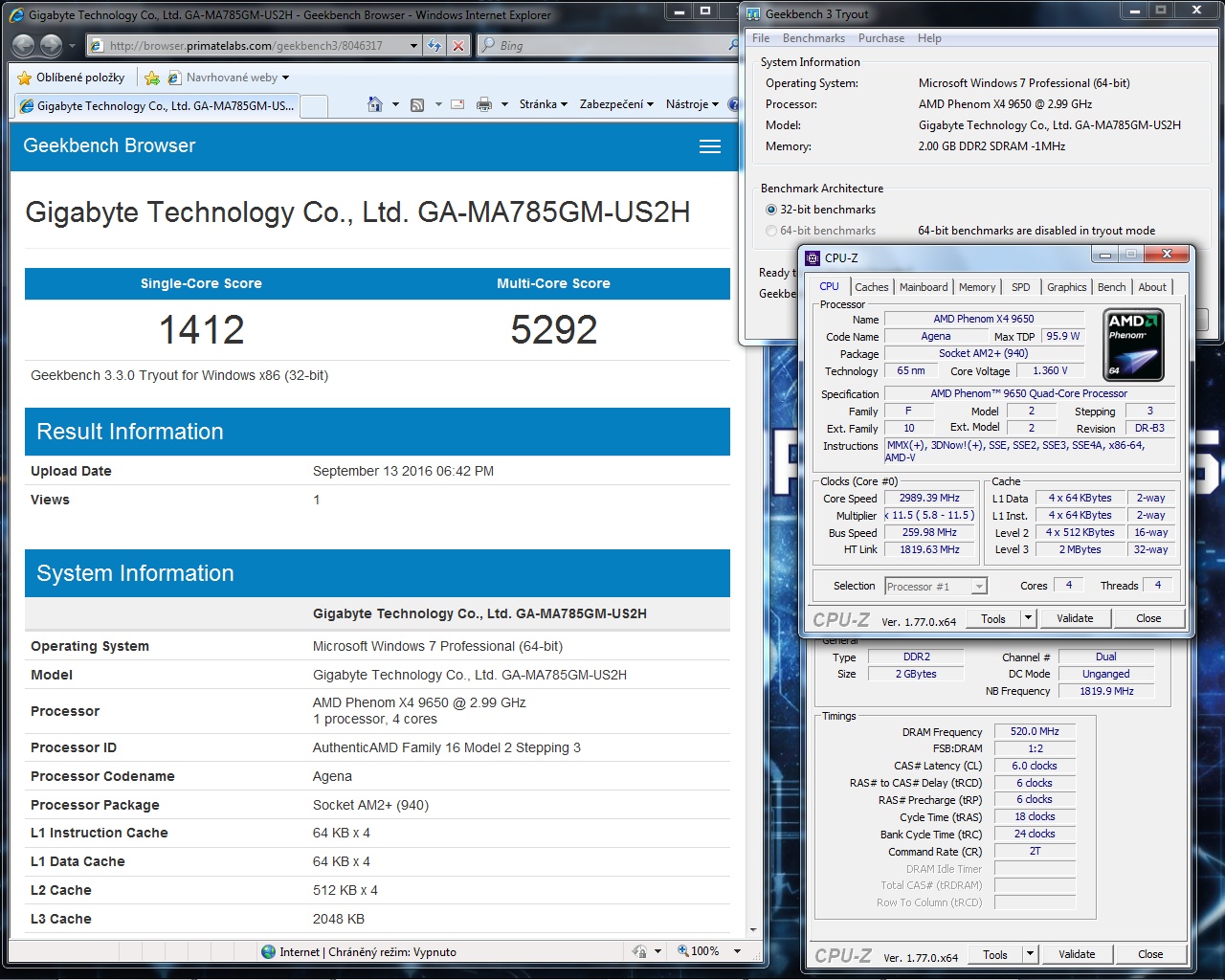This screenshot has height=980, width=1225.
Task: Open address bar history dropdown
Action: (x=413, y=45)
